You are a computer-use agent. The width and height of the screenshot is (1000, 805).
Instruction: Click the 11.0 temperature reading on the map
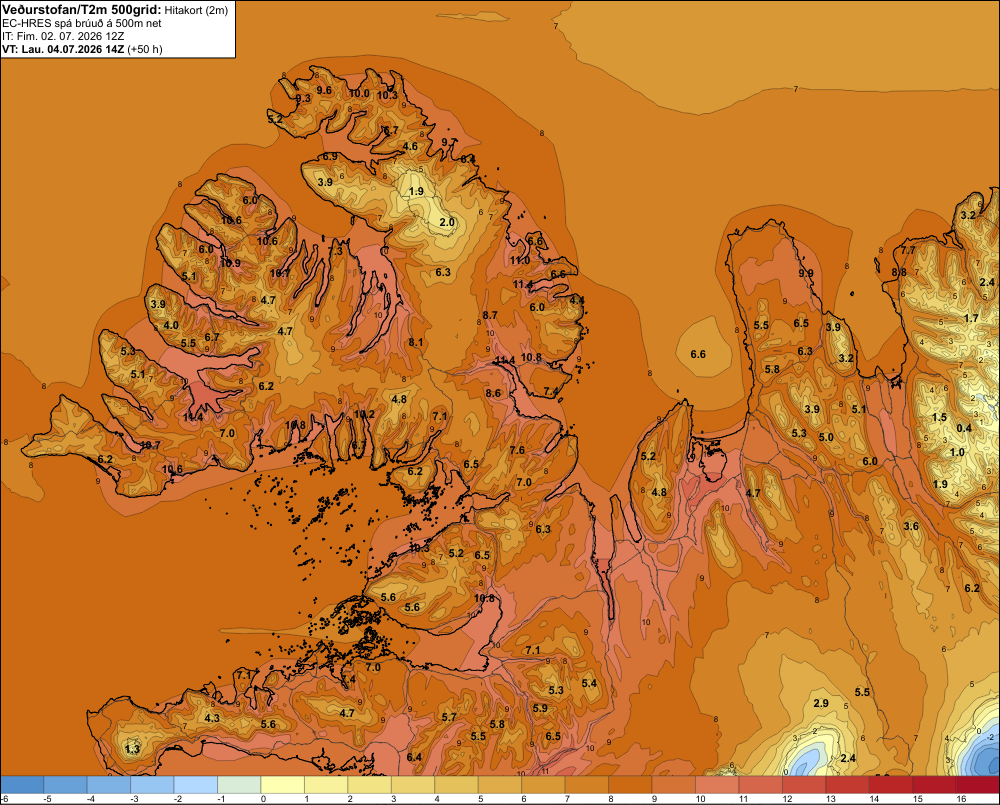point(520,260)
